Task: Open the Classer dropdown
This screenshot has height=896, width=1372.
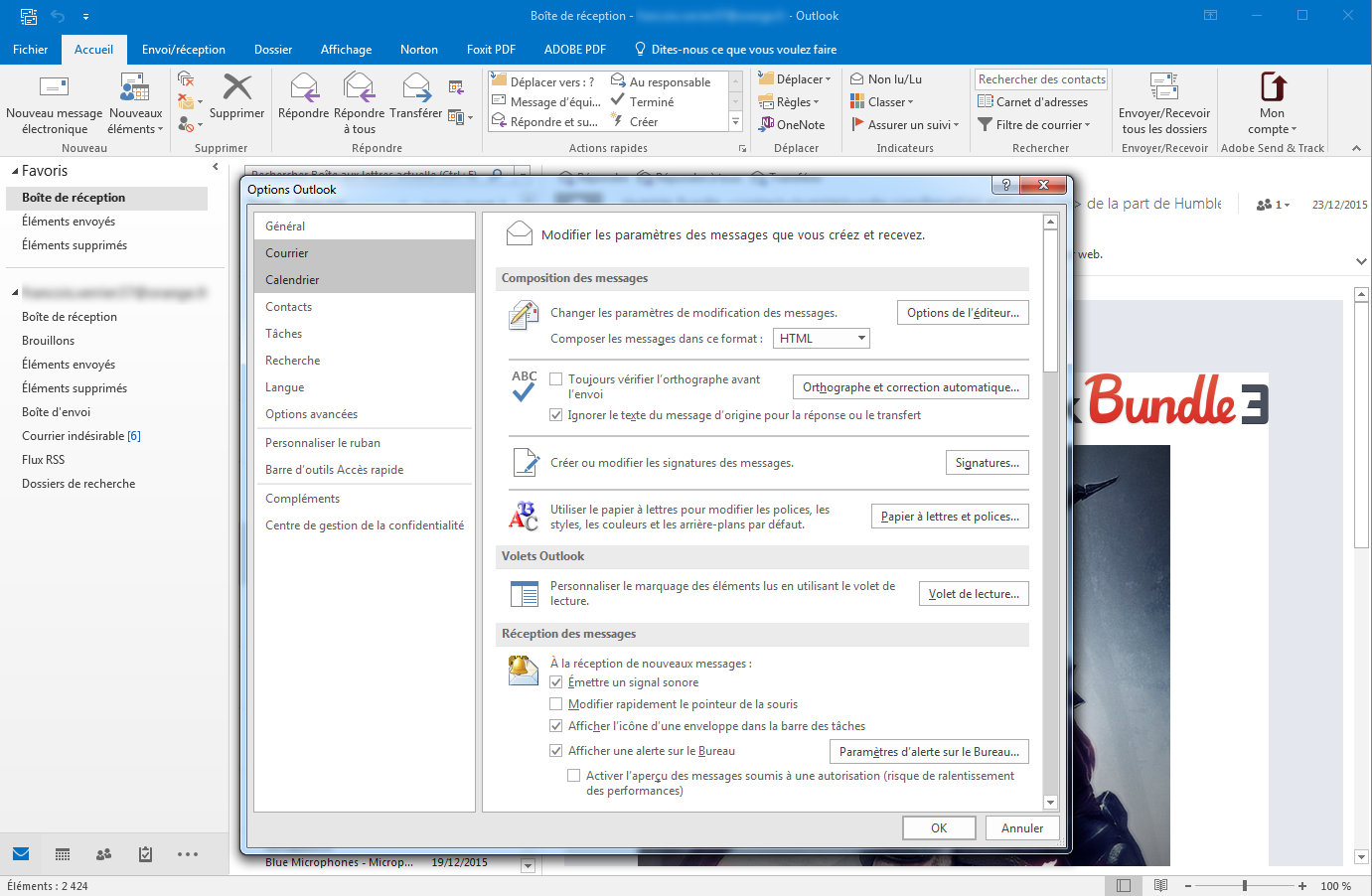Action: pyautogui.click(x=882, y=102)
